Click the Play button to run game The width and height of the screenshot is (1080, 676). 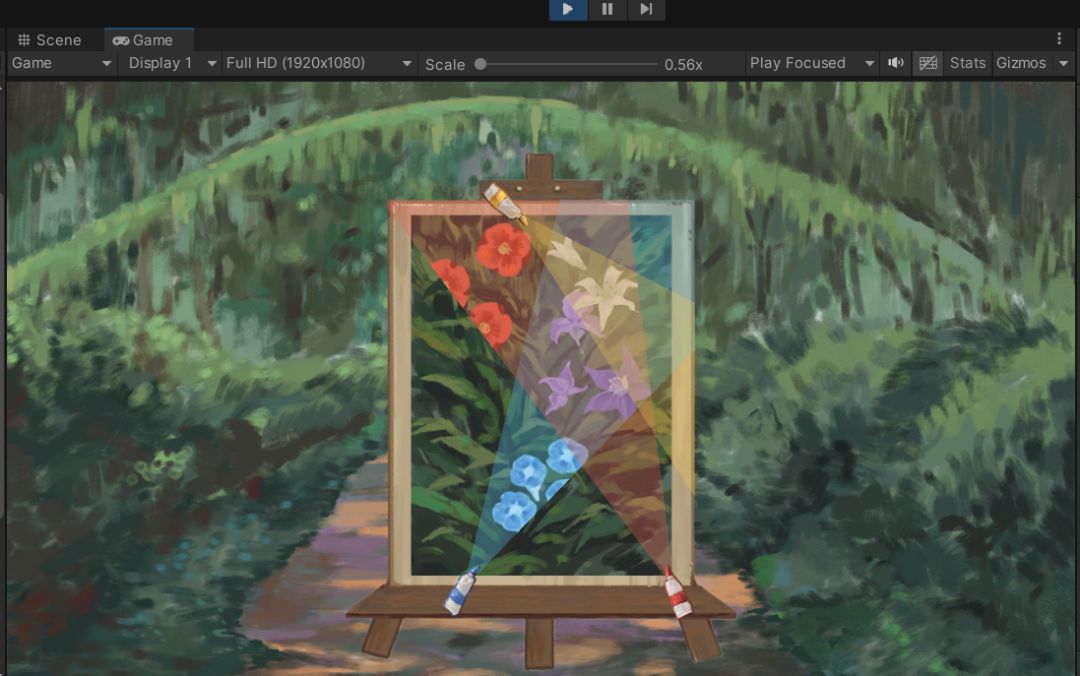tap(568, 10)
